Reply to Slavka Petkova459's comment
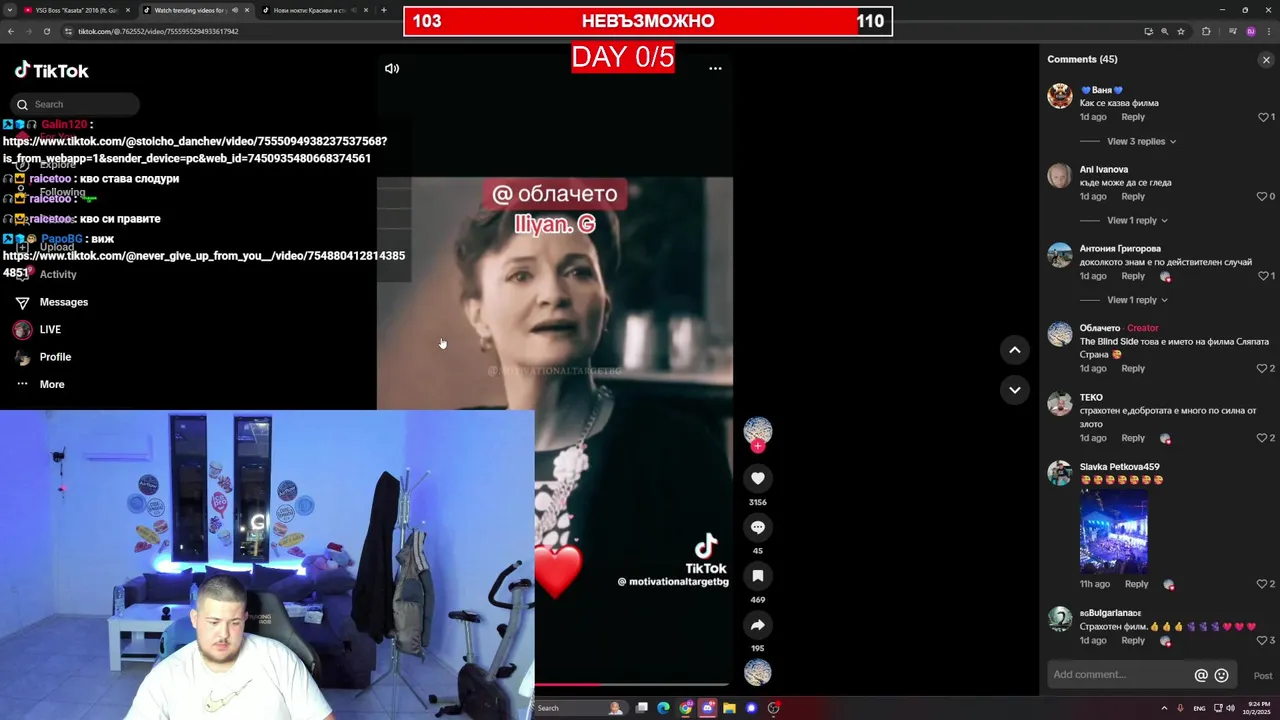 click(1137, 584)
